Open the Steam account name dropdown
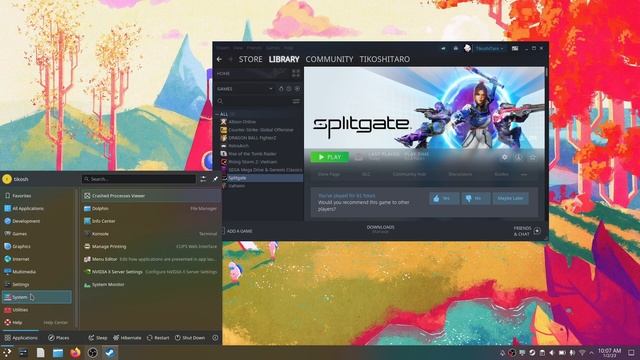 (489, 48)
